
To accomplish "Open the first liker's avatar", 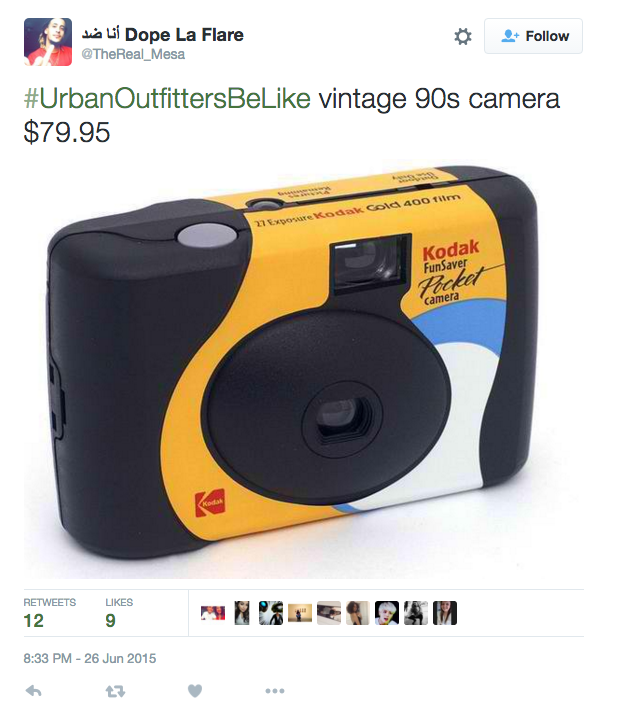I will [213, 613].
